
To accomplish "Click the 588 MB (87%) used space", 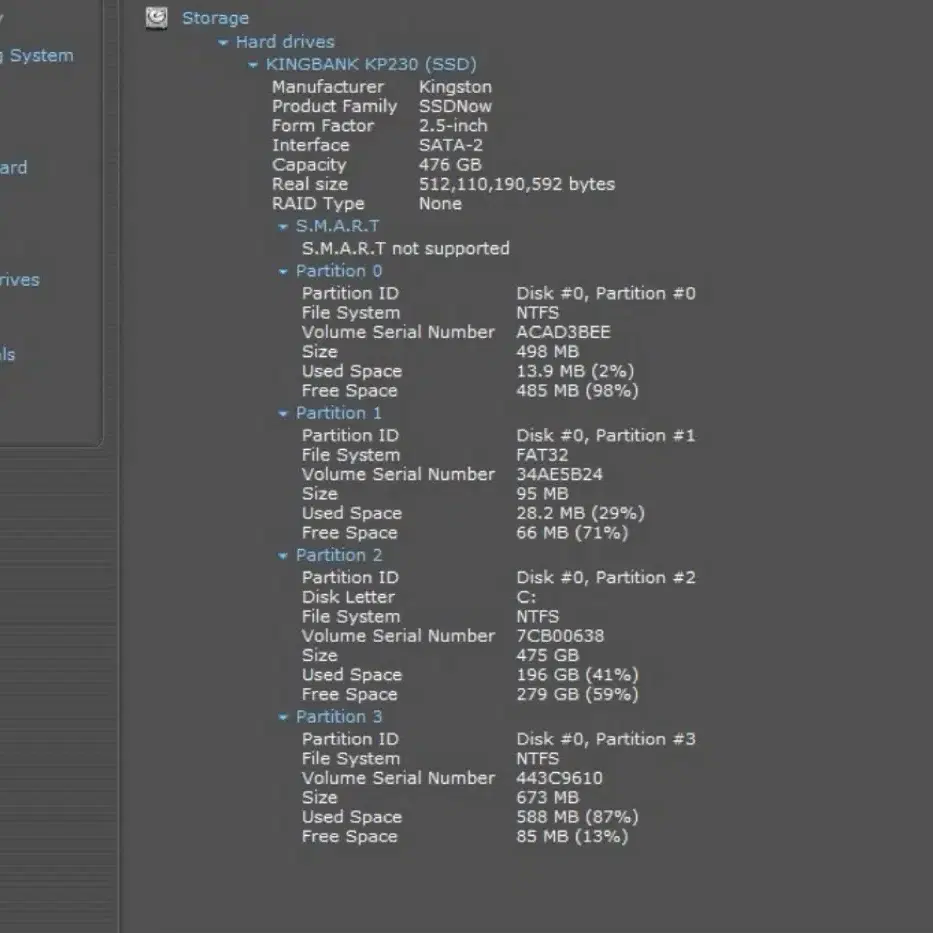I will (x=578, y=818).
